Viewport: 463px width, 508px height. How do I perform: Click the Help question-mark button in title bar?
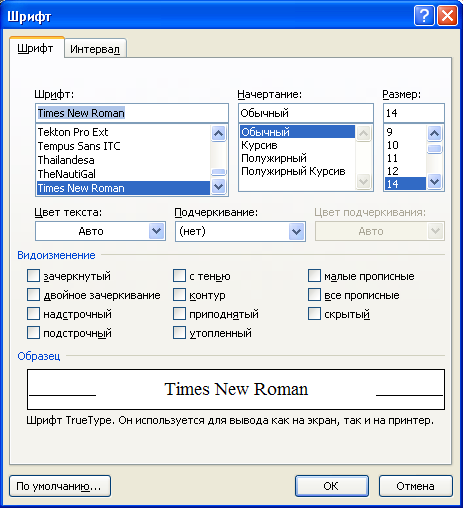[x=424, y=16]
